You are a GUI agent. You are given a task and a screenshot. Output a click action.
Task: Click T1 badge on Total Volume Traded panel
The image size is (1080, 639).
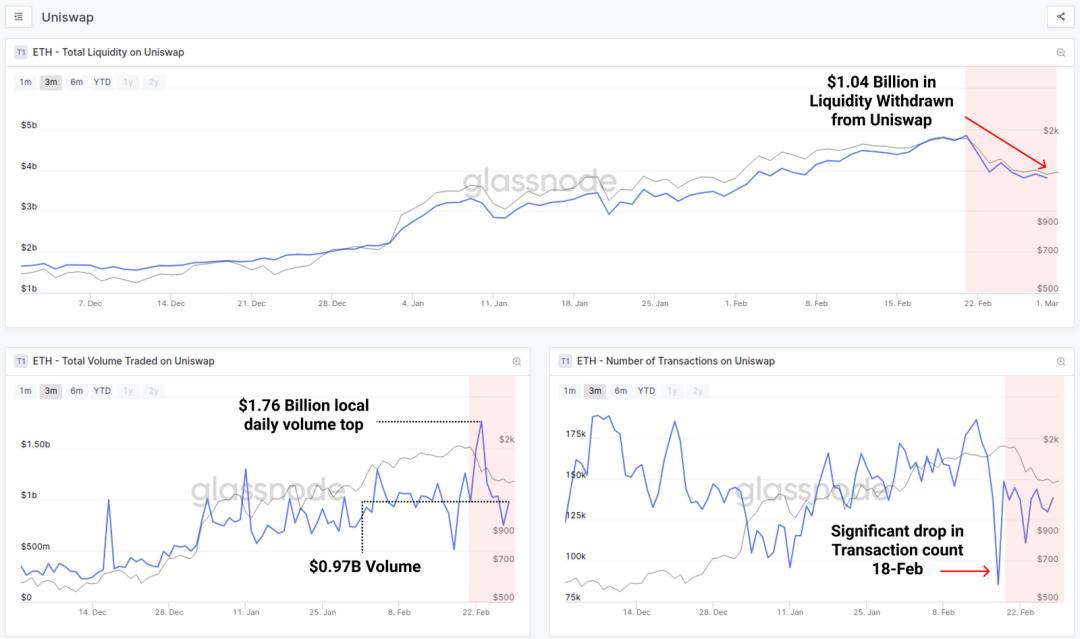tap(21, 361)
